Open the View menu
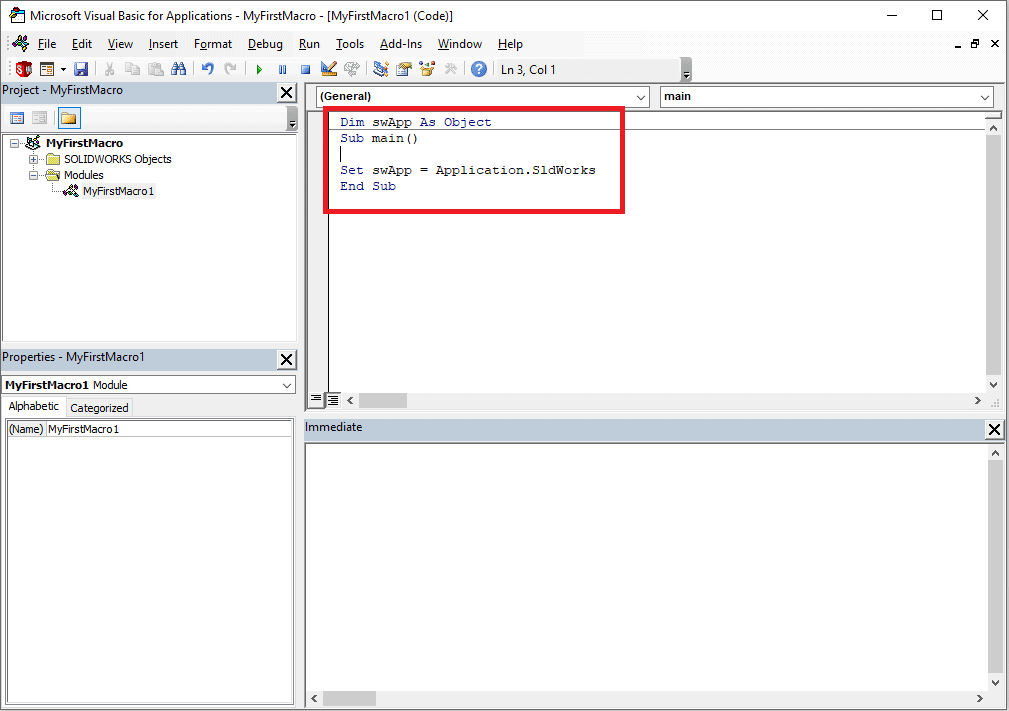This screenshot has width=1009, height=711. pyautogui.click(x=120, y=44)
